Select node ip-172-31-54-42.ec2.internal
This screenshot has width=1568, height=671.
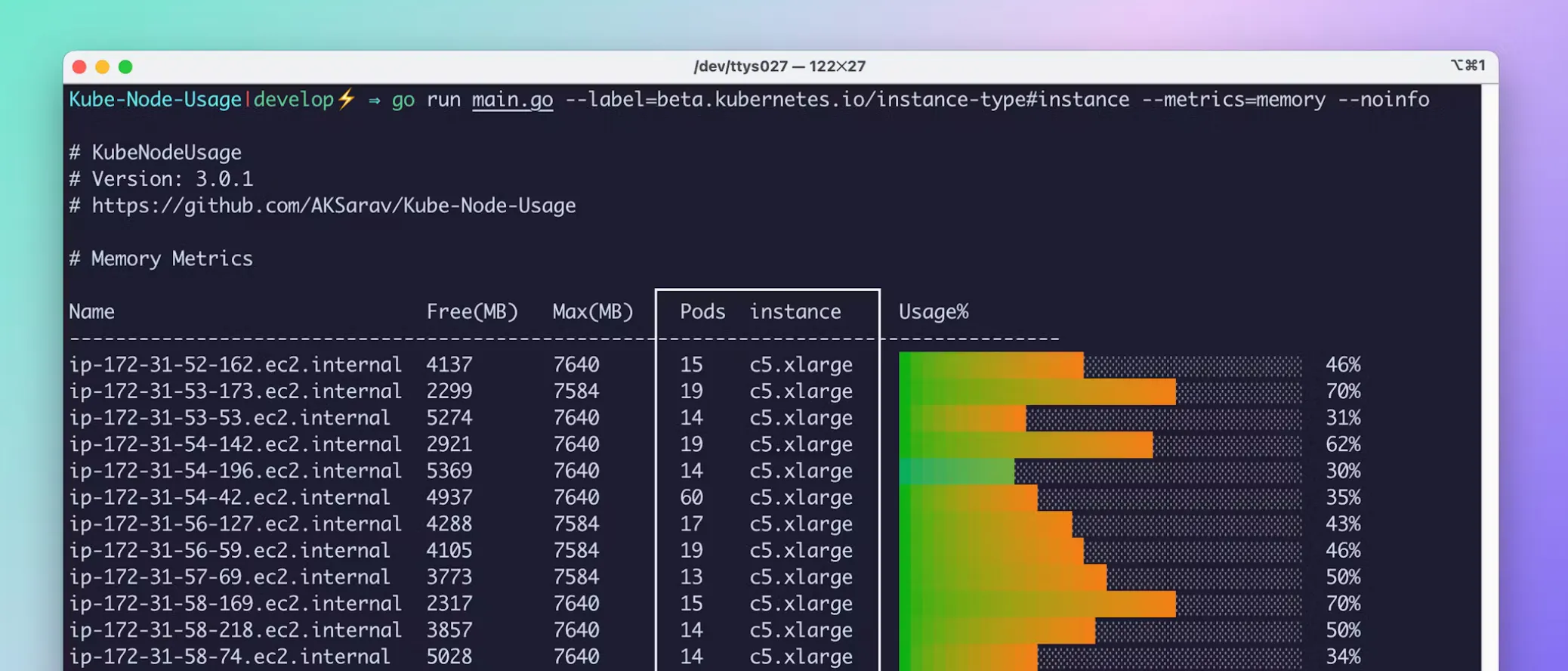click(230, 497)
